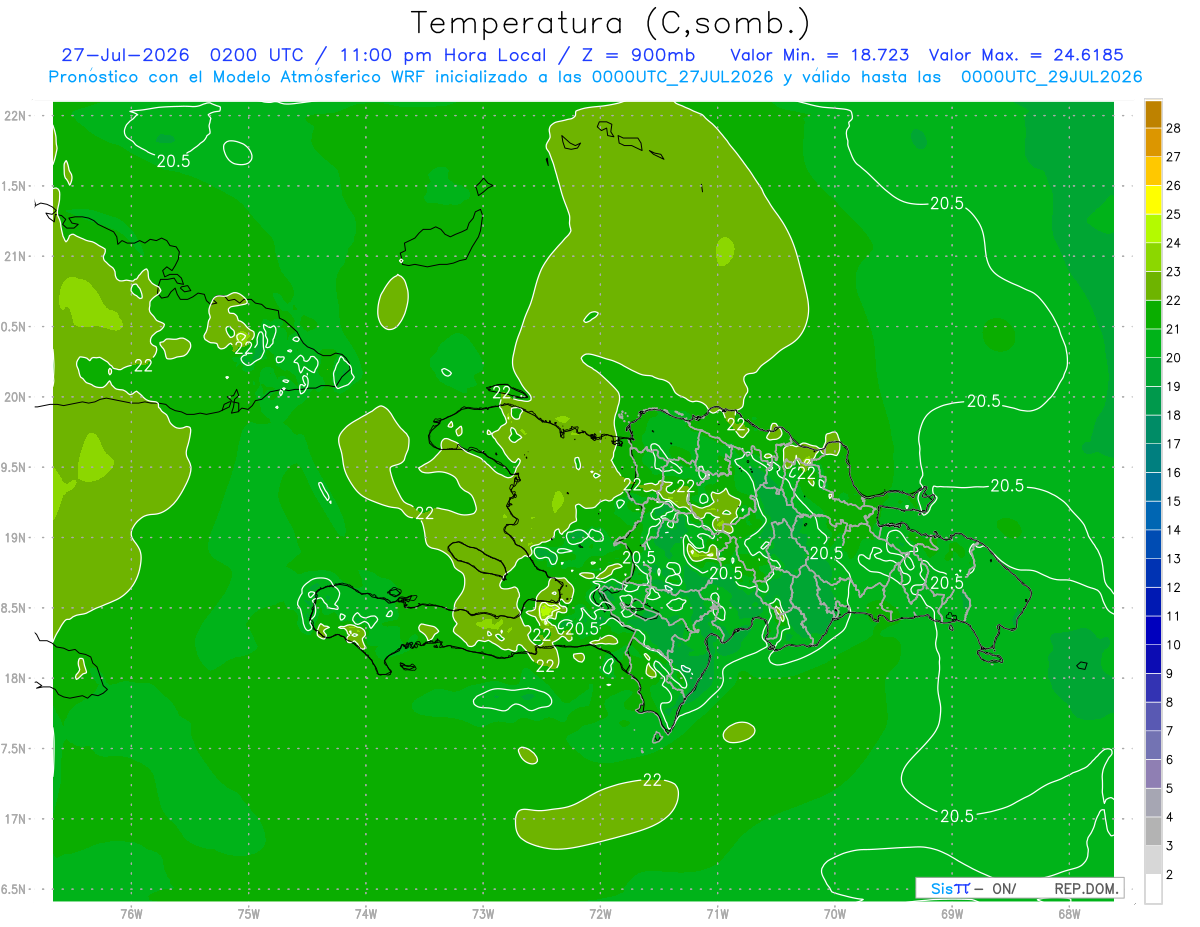Pick the yellow swatch between 25 and 26
Image resolution: width=1200 pixels, height=927 pixels.
coord(1153,199)
